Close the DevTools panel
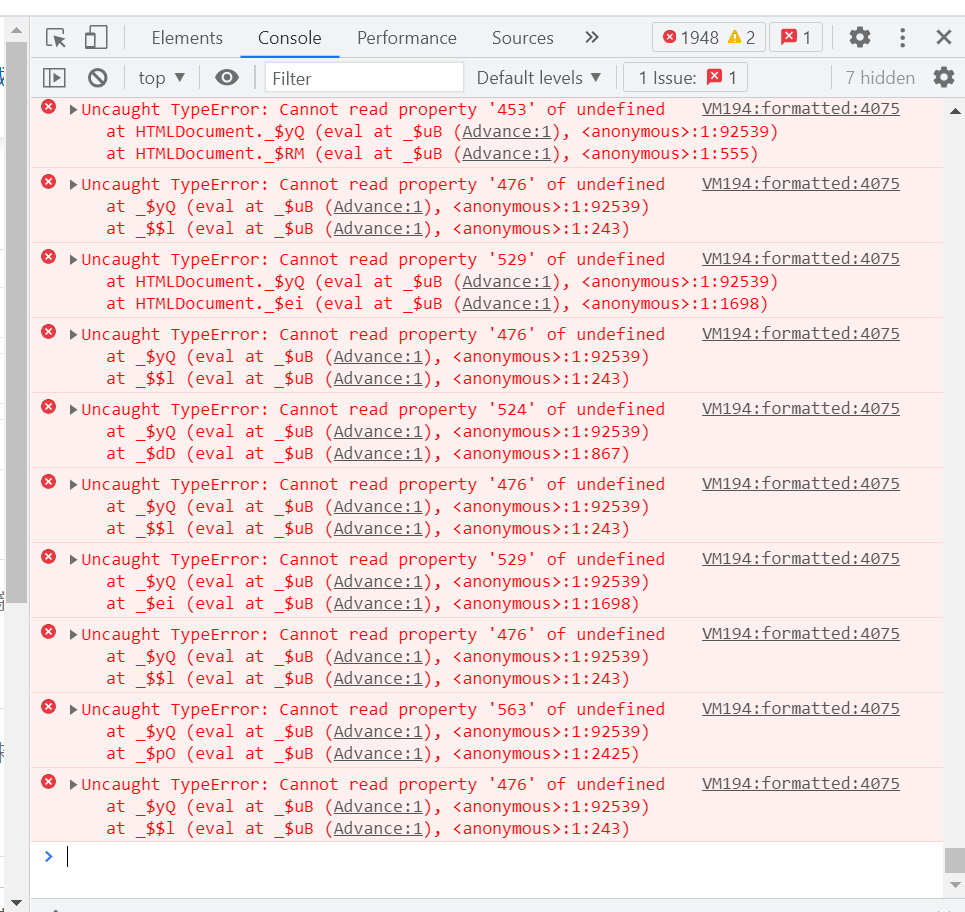Screen dimensions: 965x912 point(943,38)
